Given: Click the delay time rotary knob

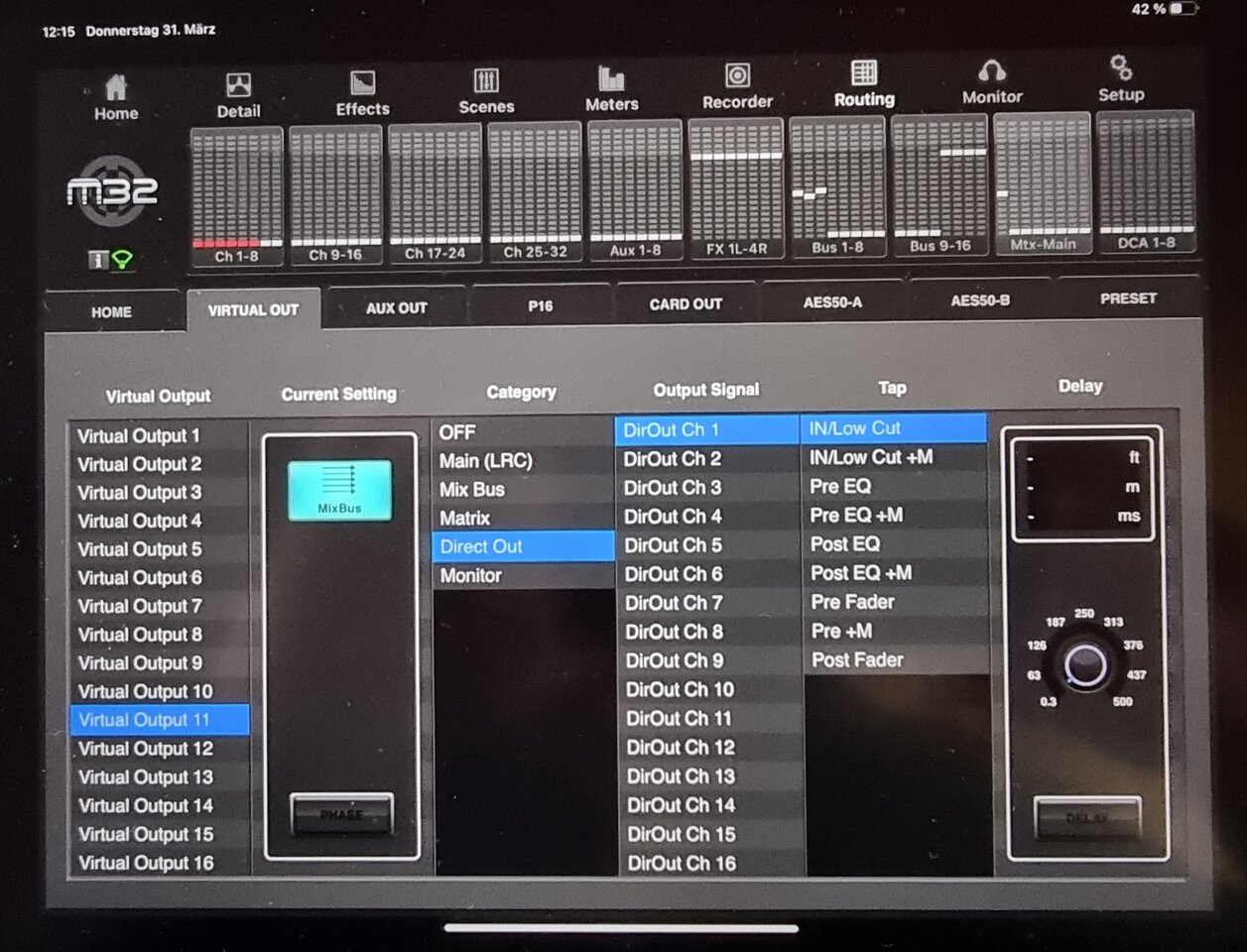Looking at the screenshot, I should 1085,665.
